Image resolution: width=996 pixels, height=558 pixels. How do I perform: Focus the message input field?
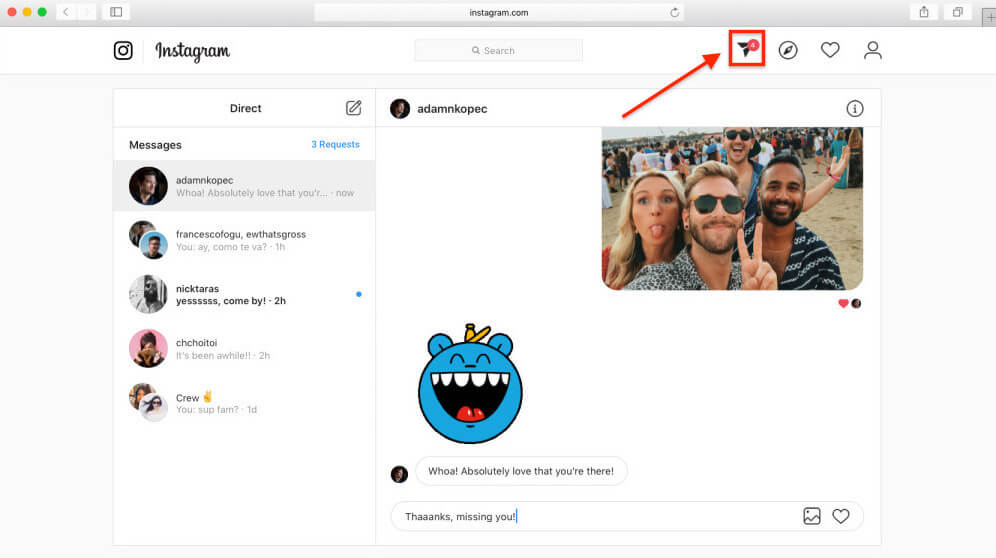(626, 516)
